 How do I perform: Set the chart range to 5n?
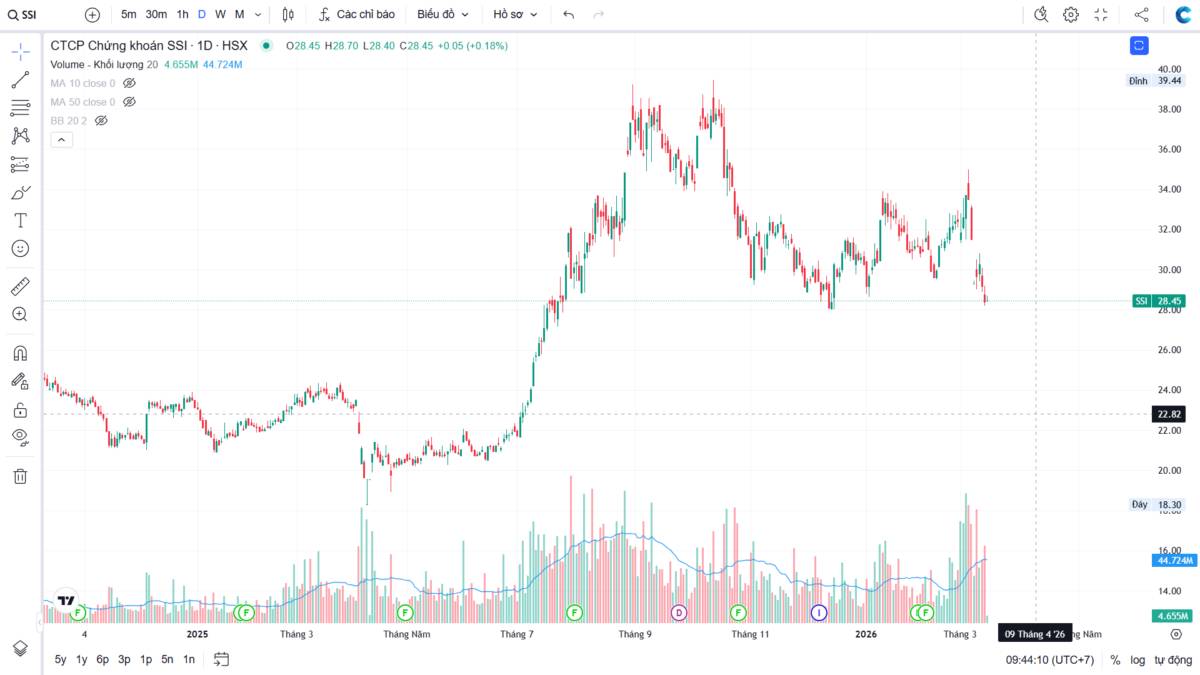pos(167,659)
